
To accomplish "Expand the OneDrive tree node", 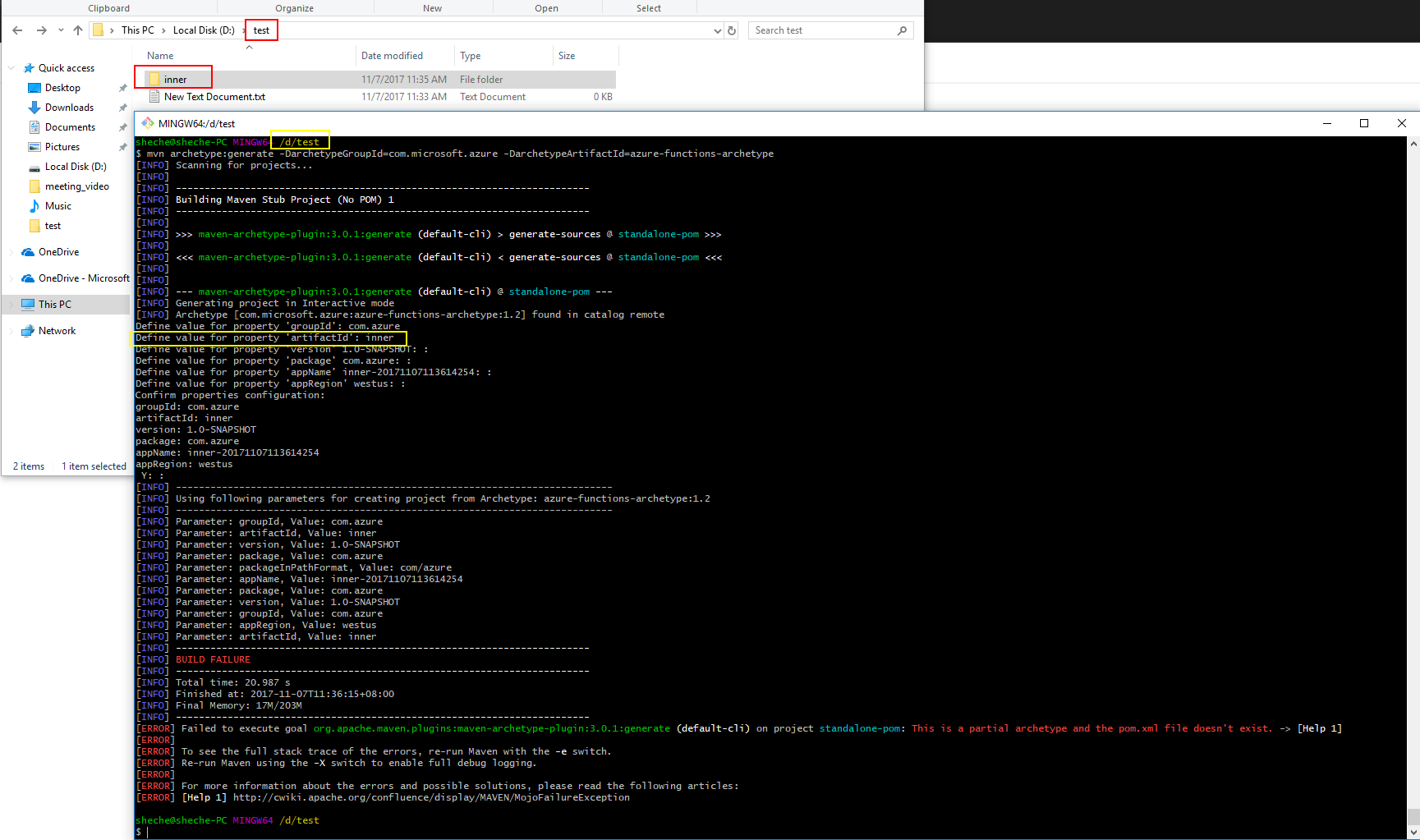I will tap(11, 252).
